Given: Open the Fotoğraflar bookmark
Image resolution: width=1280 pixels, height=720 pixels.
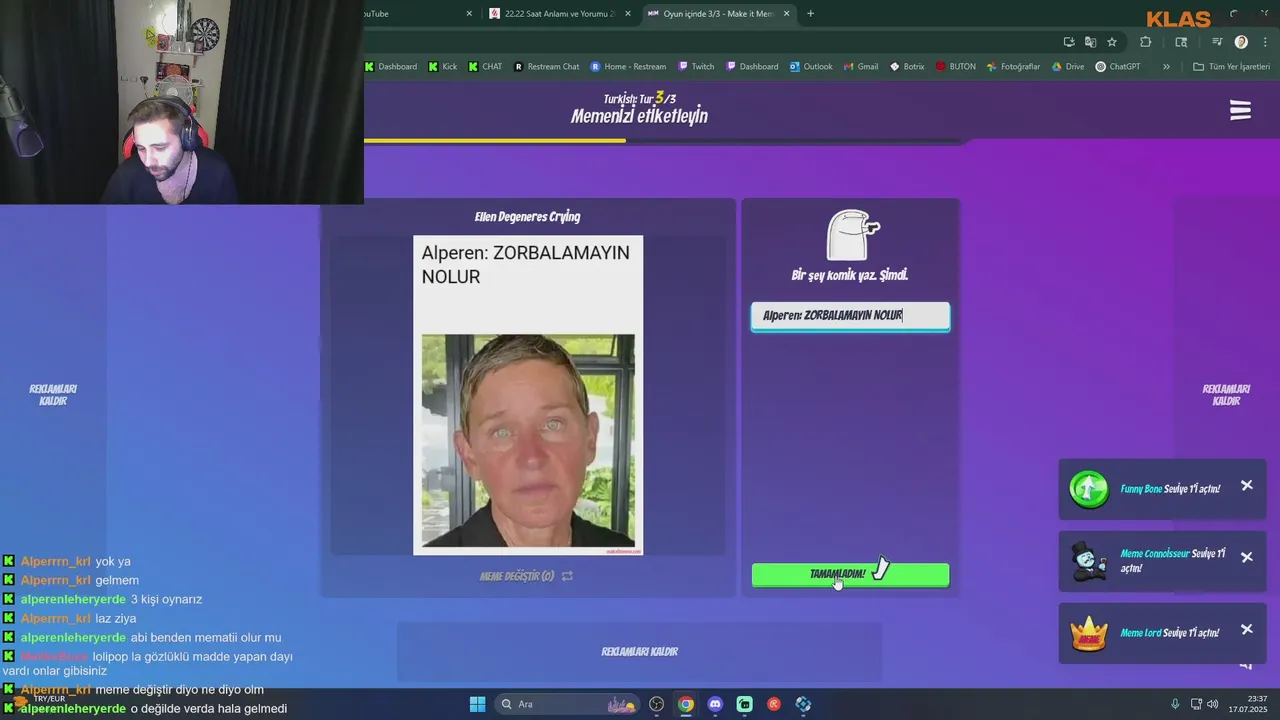Looking at the screenshot, I should [x=1013, y=67].
